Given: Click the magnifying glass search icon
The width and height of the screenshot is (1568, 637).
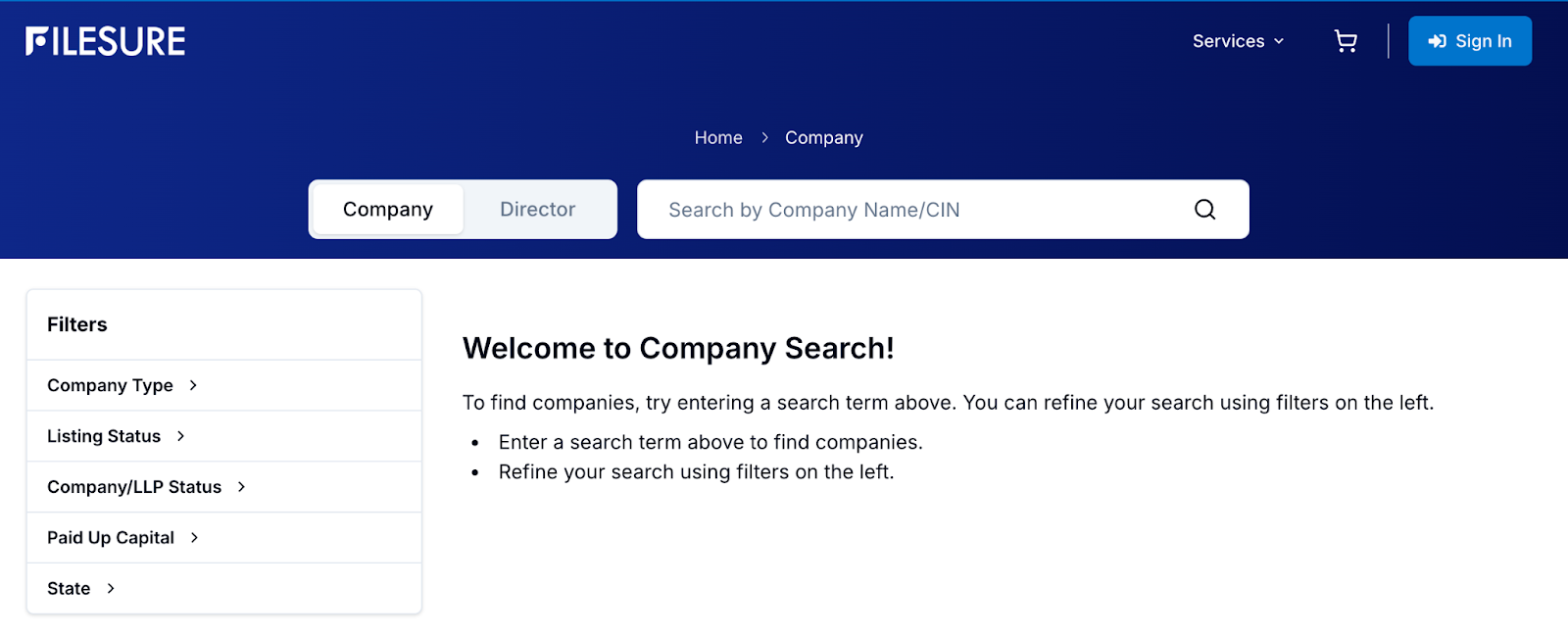Looking at the screenshot, I should (x=1204, y=210).
